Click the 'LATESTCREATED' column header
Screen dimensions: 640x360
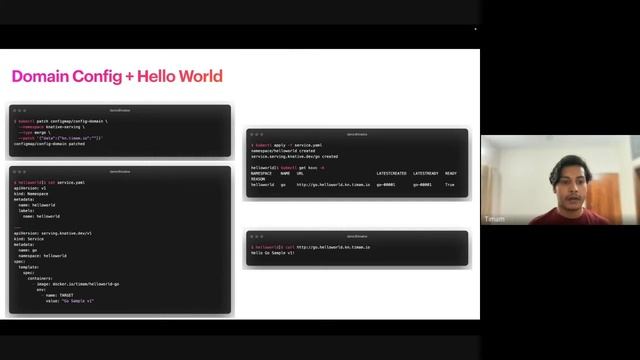pyautogui.click(x=391, y=173)
